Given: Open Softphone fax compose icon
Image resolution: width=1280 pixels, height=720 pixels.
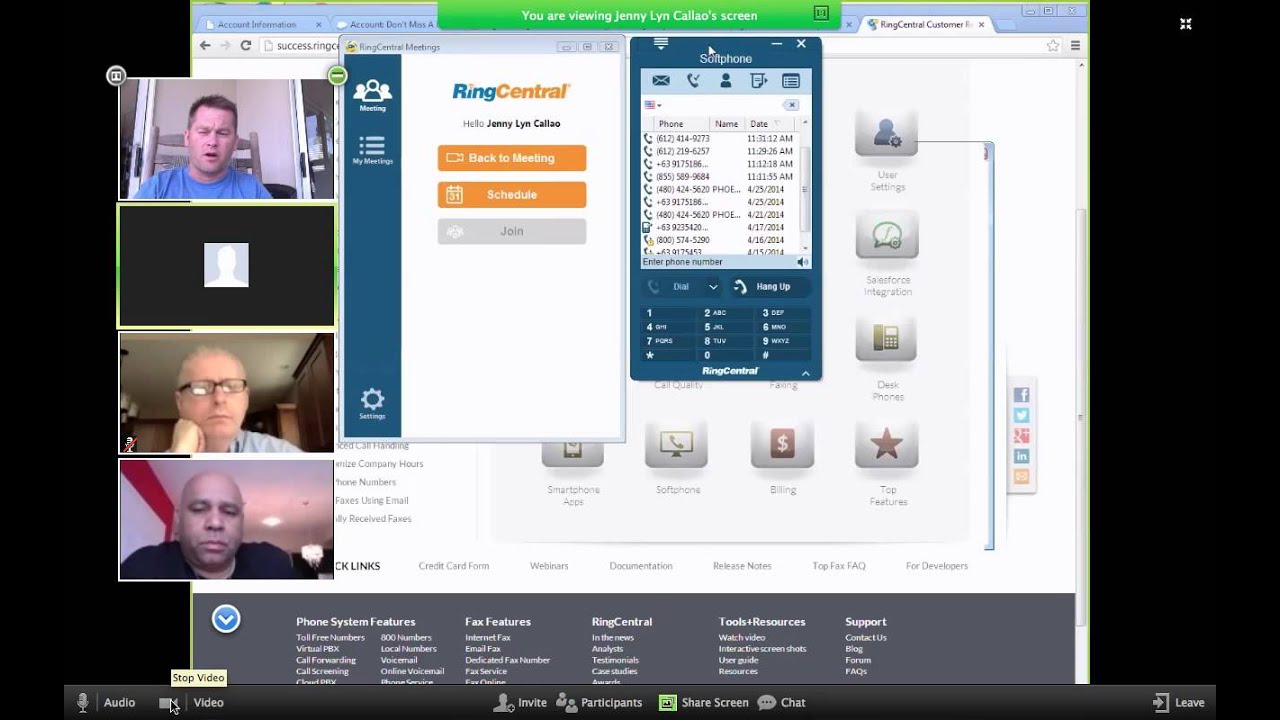Looking at the screenshot, I should pos(758,81).
